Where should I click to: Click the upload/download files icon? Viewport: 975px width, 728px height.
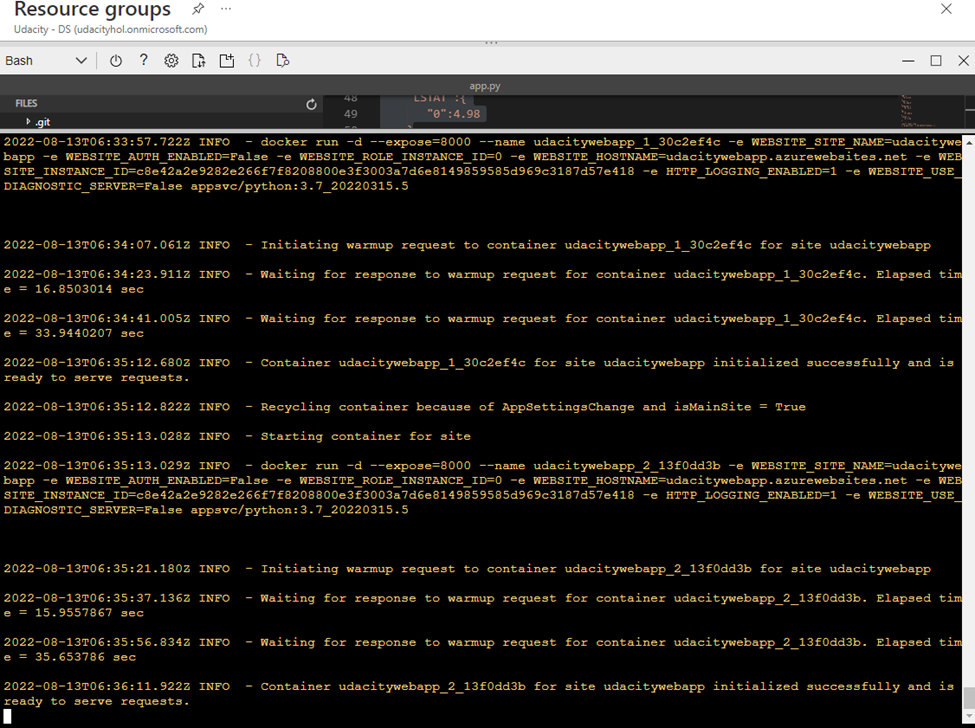[198, 60]
